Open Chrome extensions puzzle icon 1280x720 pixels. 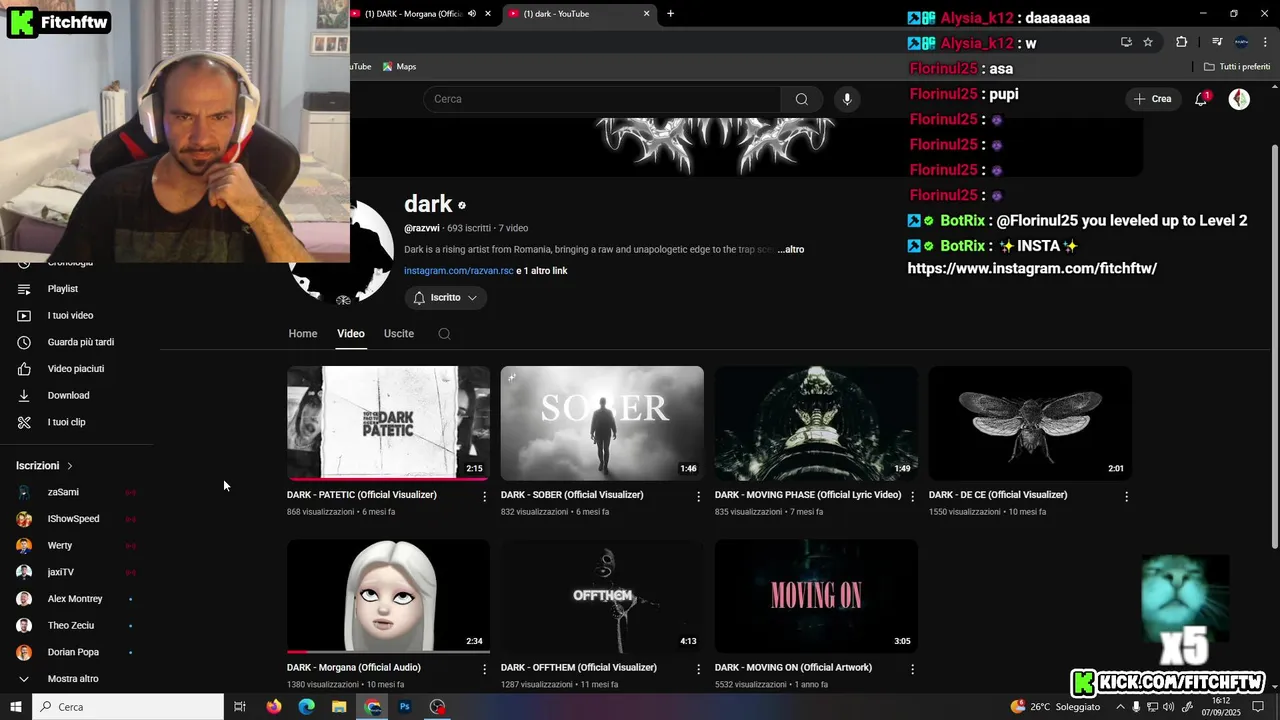[1181, 42]
